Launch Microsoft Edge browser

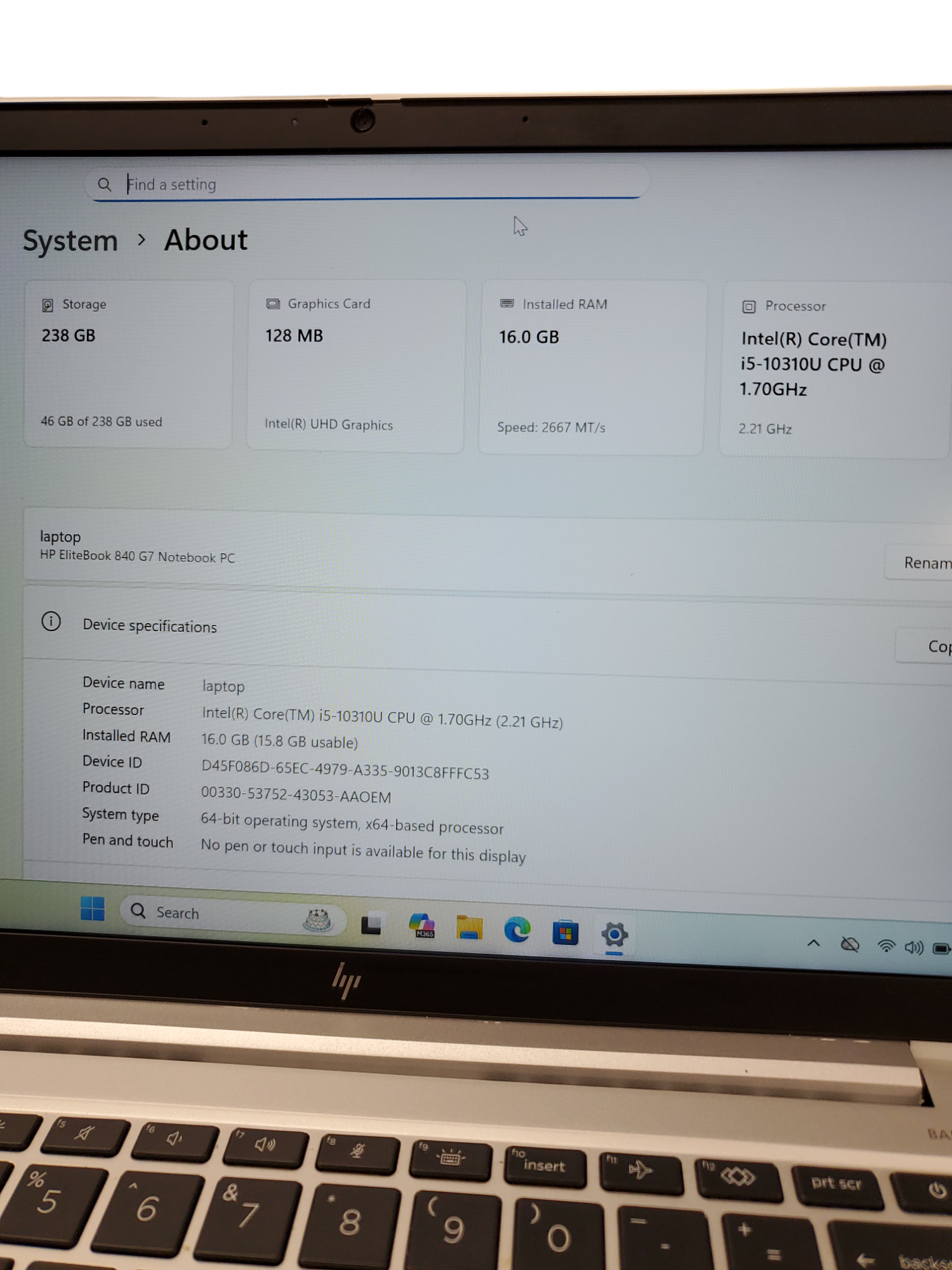517,930
